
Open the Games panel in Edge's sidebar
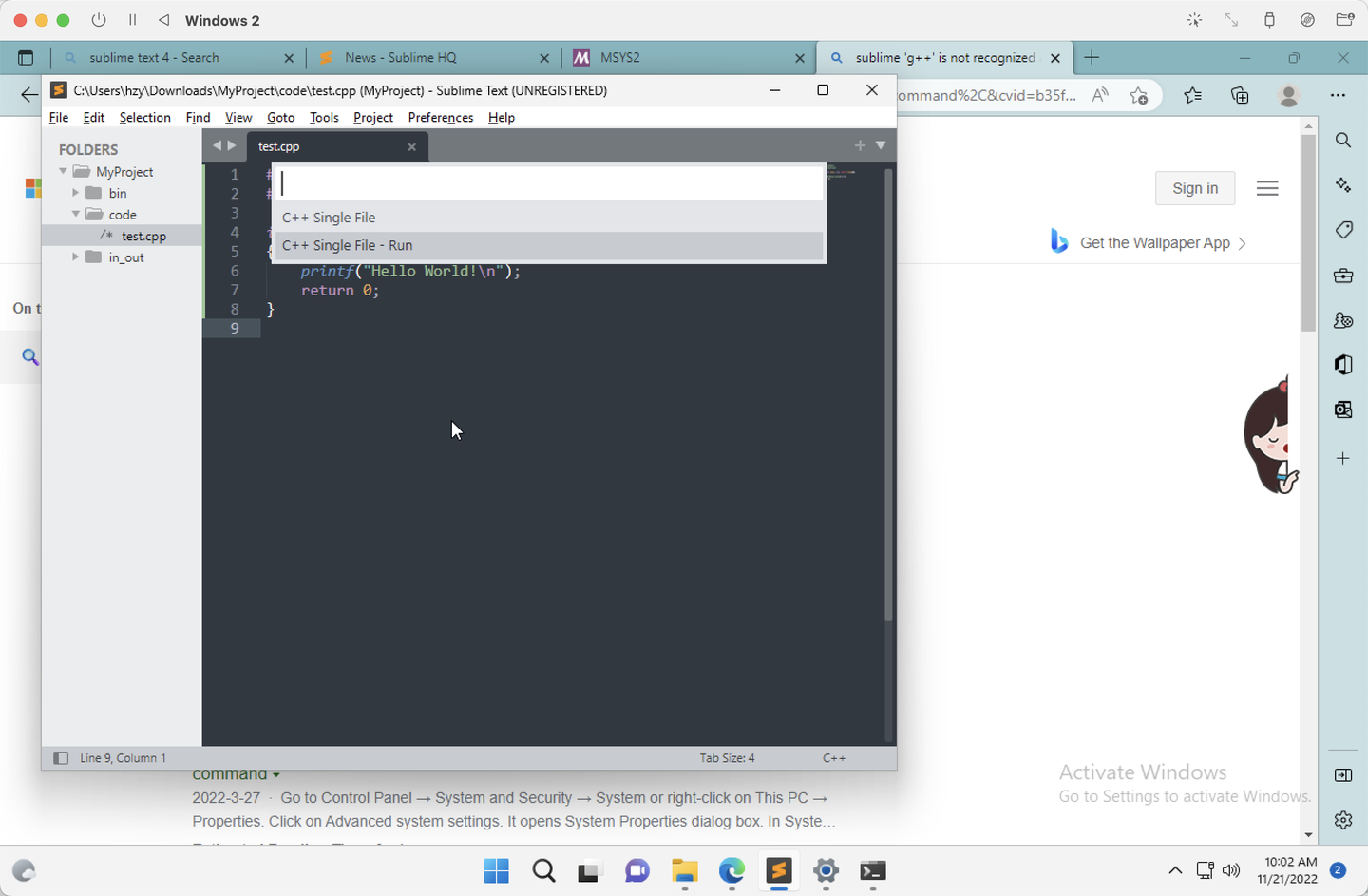point(1342,320)
